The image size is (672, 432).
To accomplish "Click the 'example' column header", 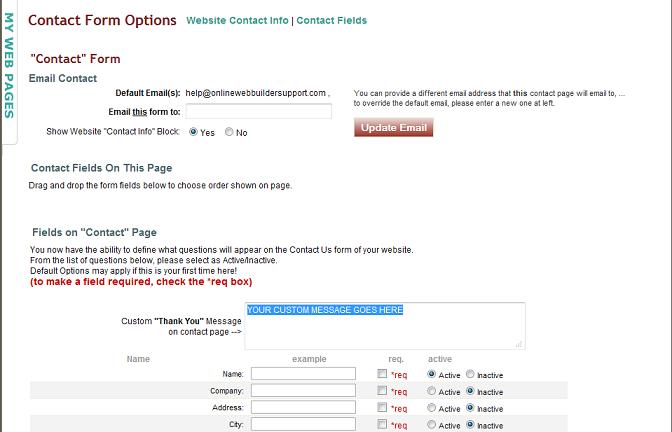I will 309,359.
